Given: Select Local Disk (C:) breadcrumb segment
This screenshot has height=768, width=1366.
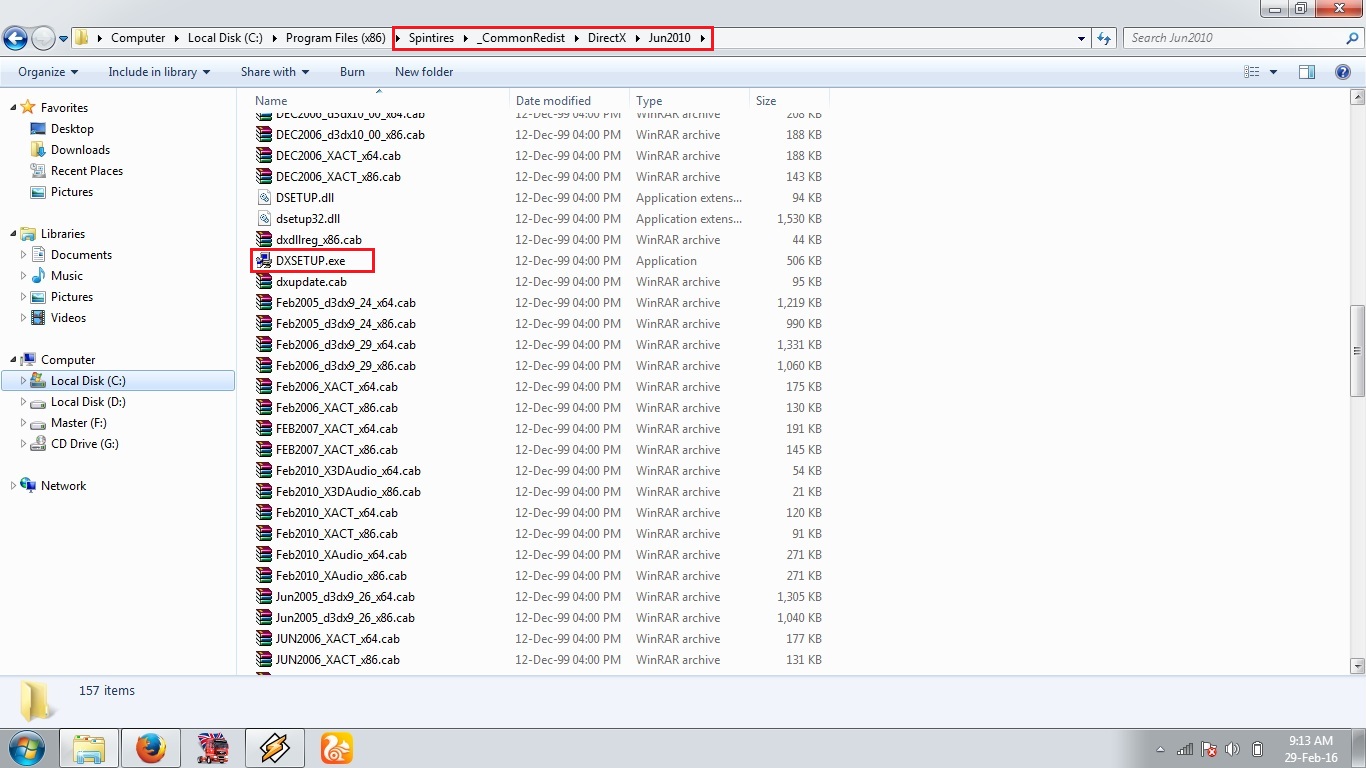Looking at the screenshot, I should point(225,38).
